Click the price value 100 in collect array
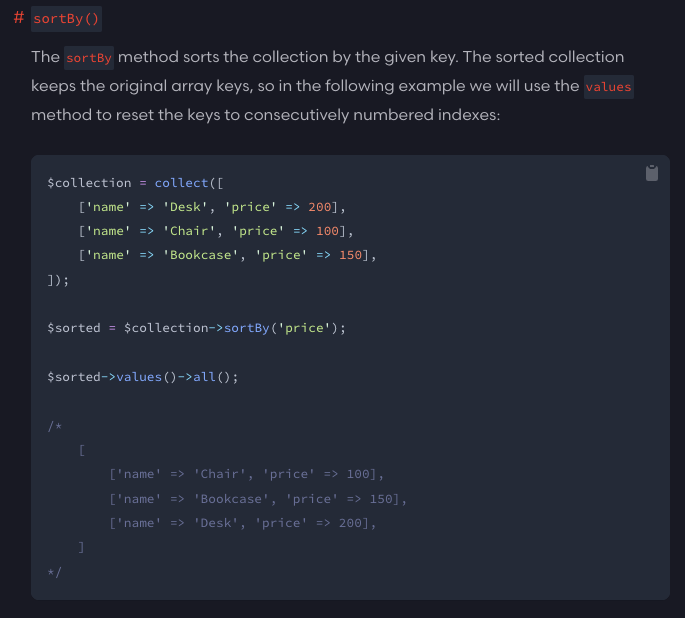Image resolution: width=685 pixels, height=618 pixels. point(327,231)
